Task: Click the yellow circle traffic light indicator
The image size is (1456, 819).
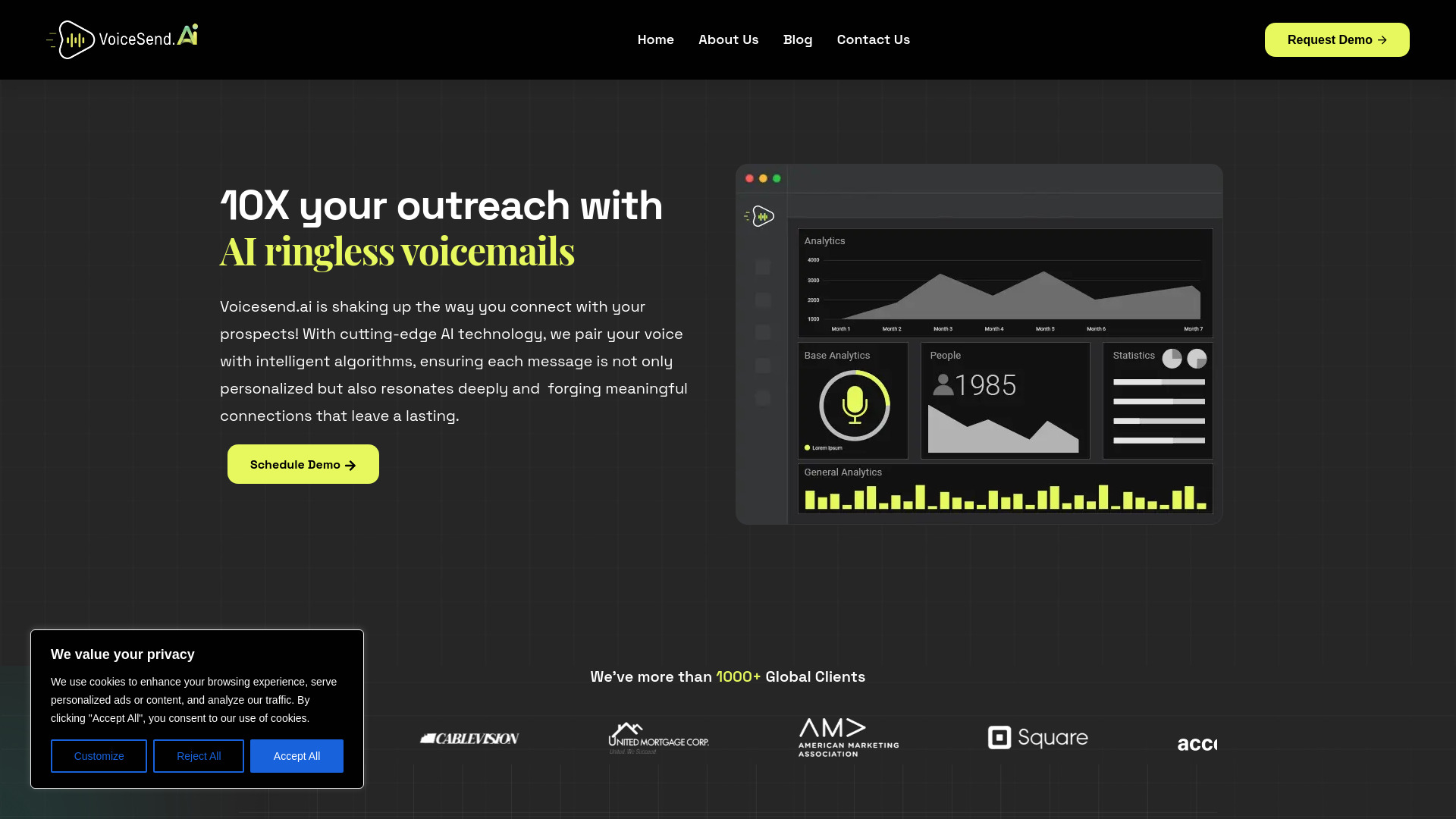Action: (x=763, y=177)
